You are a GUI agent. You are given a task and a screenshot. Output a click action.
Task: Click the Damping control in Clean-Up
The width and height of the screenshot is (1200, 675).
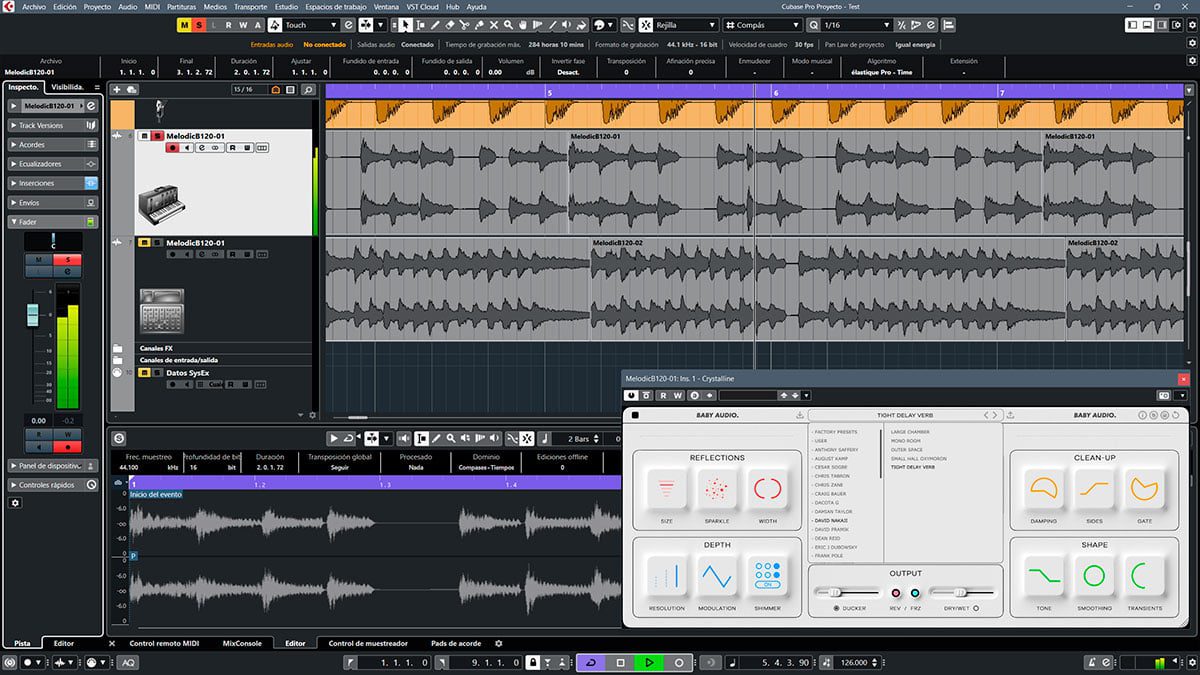[1043, 489]
